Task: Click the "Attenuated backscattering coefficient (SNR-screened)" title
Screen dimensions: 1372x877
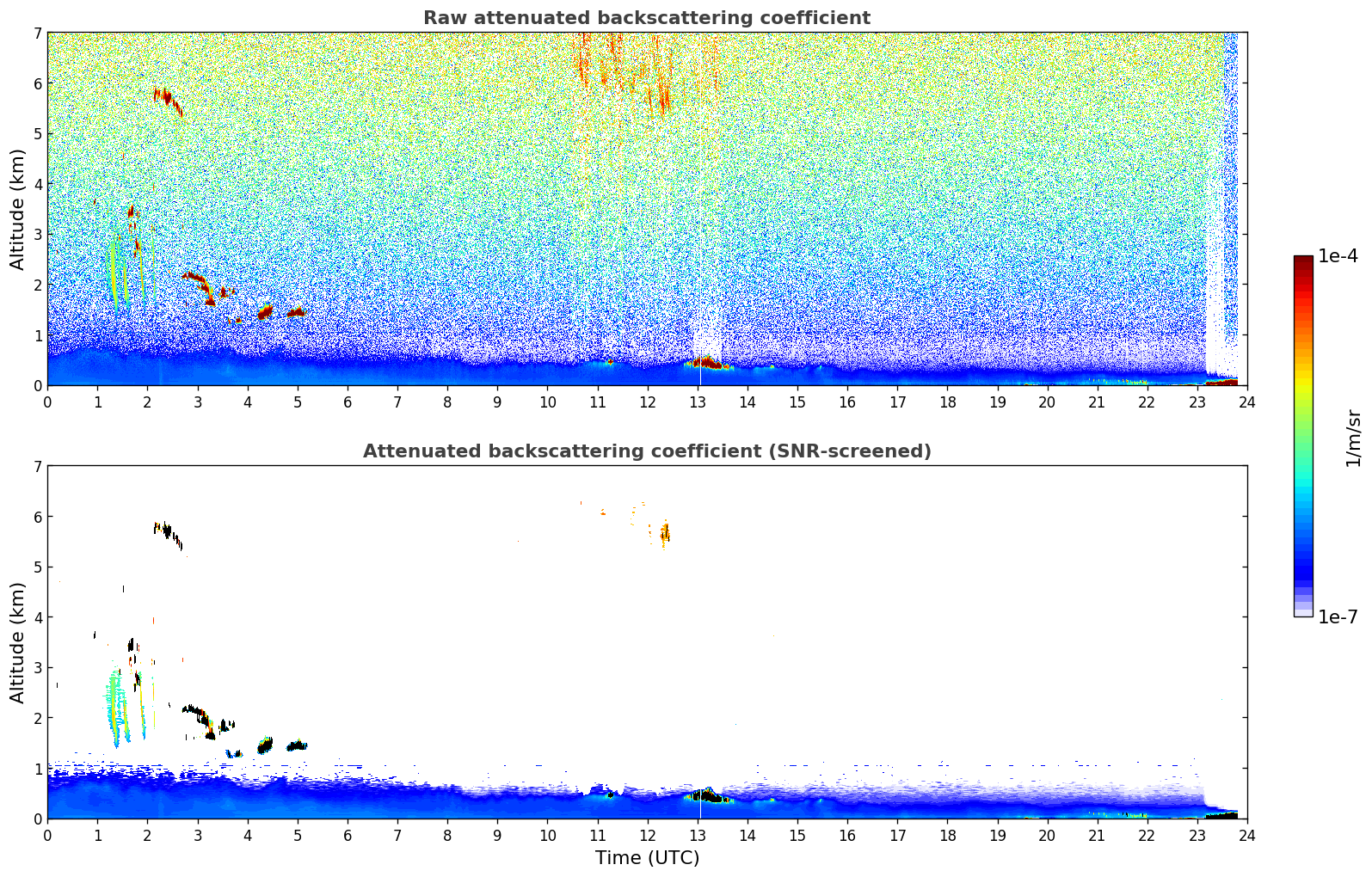Action: [x=646, y=451]
